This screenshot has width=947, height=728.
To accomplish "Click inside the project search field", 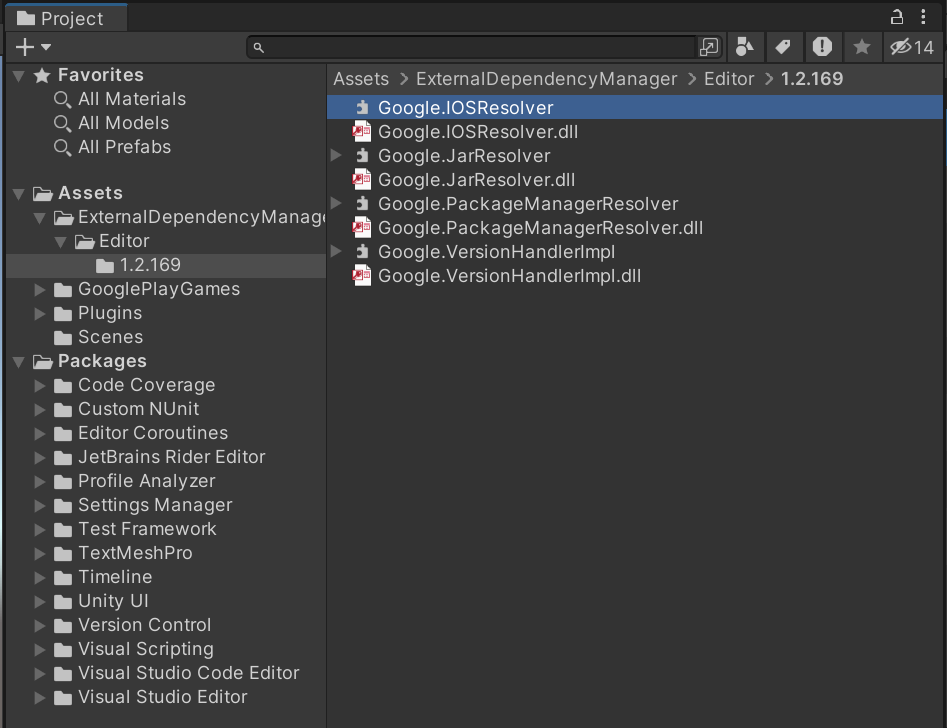I will click(471, 47).
